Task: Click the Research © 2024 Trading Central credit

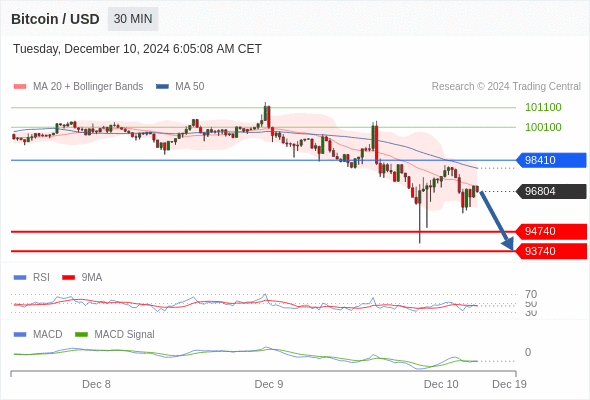Action: click(x=506, y=87)
